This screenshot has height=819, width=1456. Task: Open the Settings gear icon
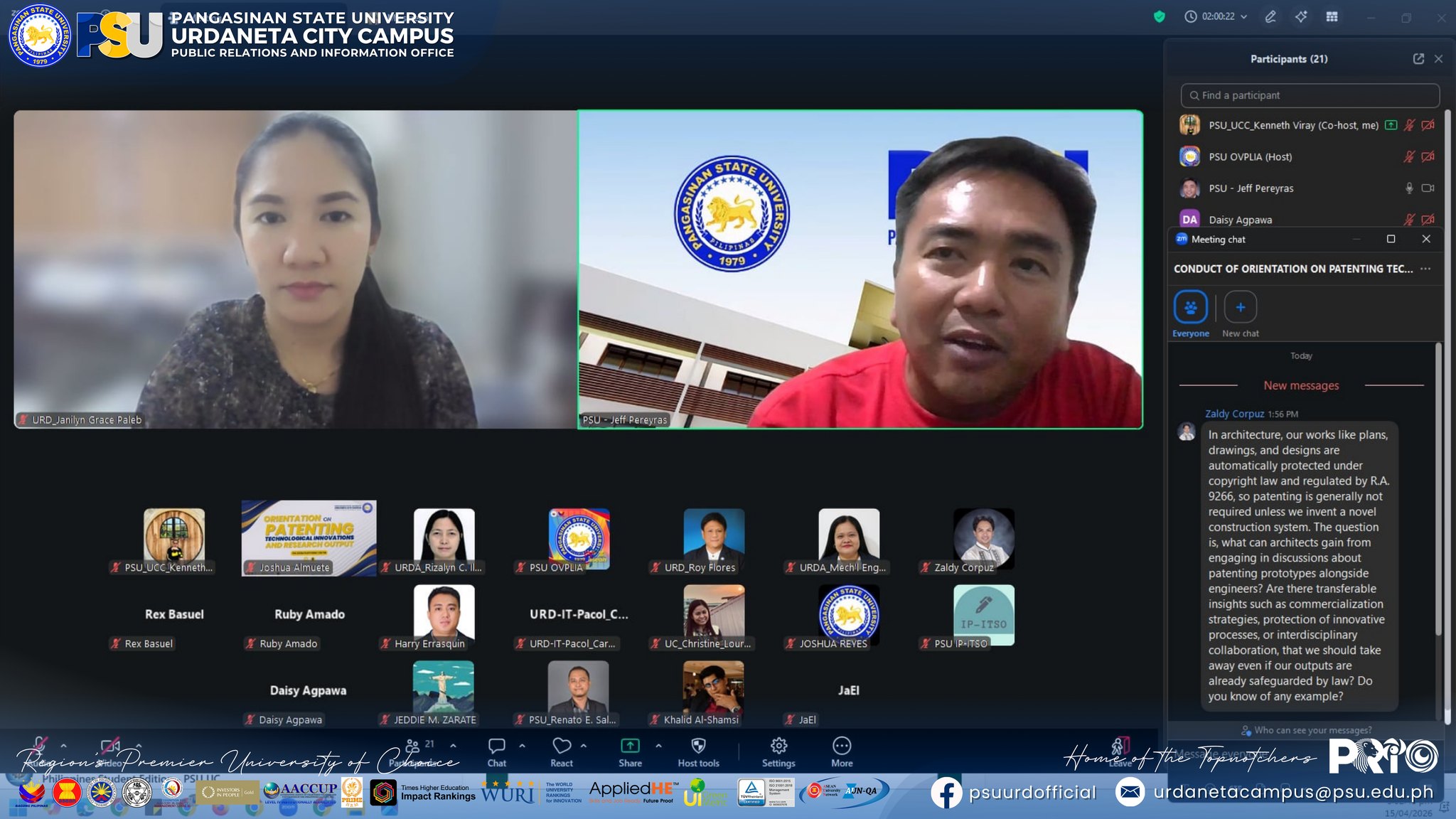click(778, 746)
